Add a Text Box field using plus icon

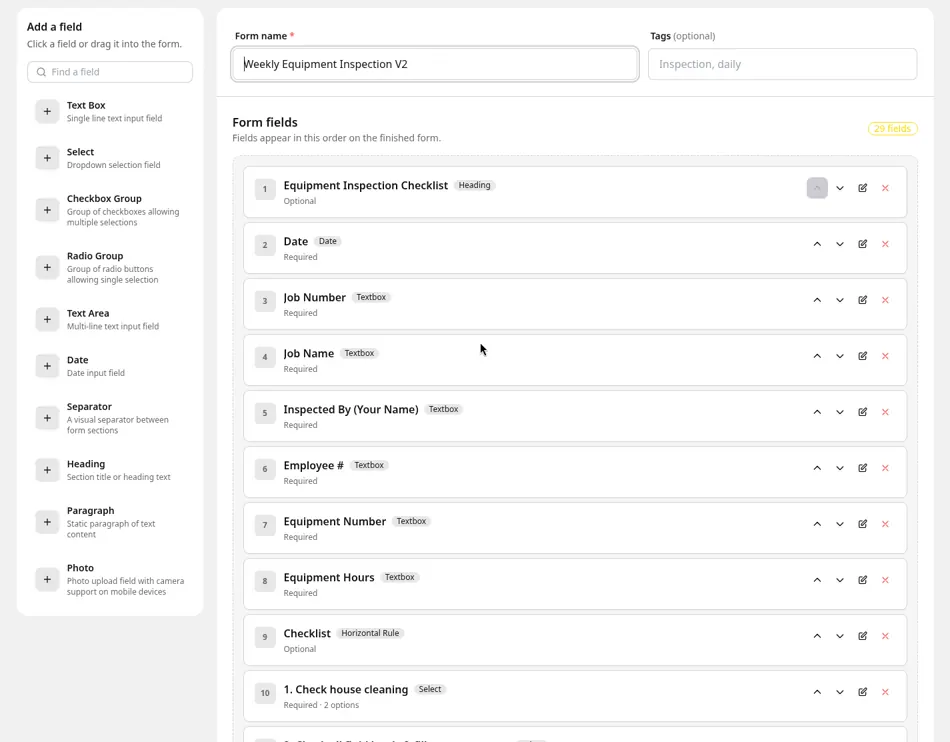[47, 111]
